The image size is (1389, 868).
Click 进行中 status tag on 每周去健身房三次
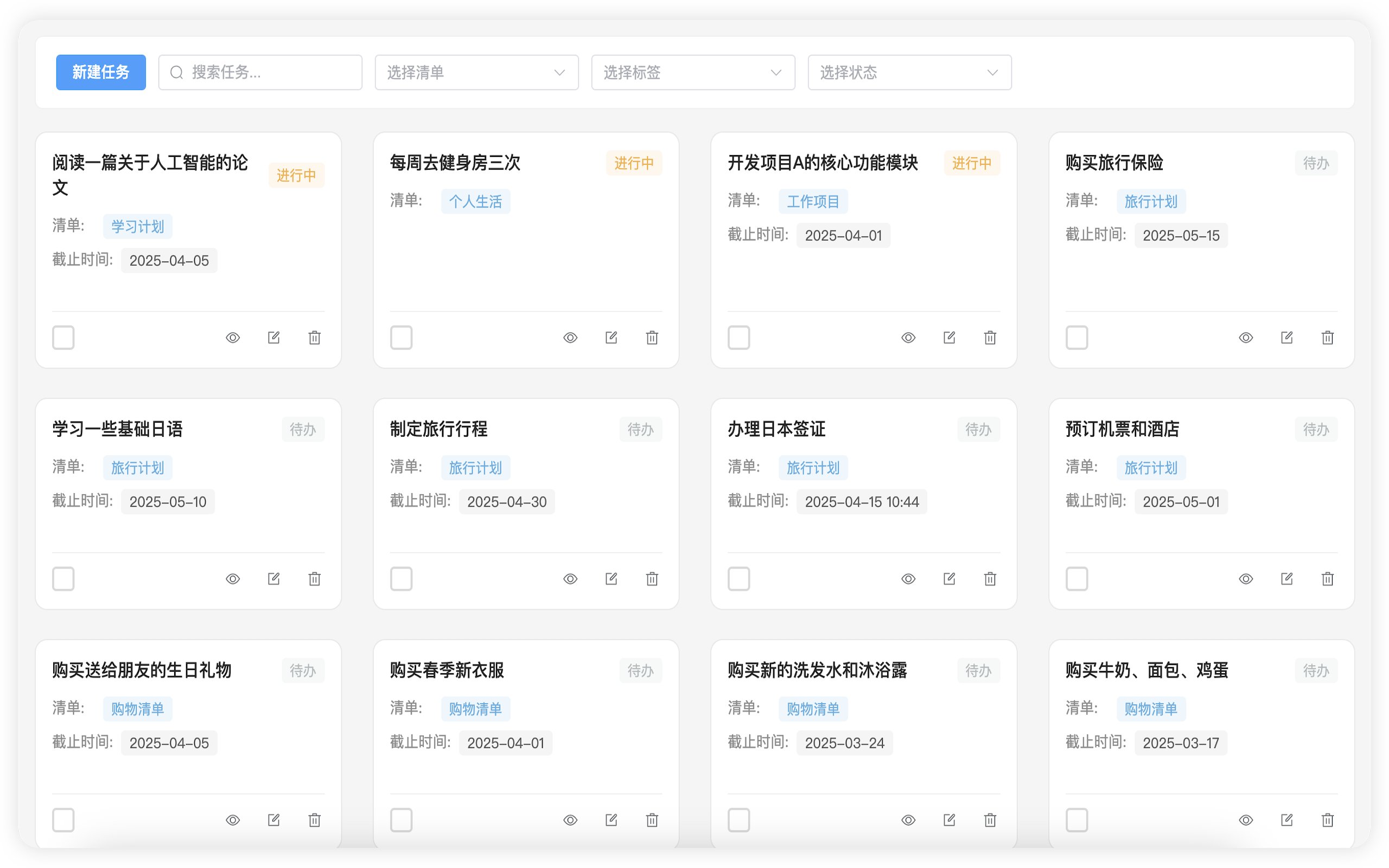tap(634, 163)
